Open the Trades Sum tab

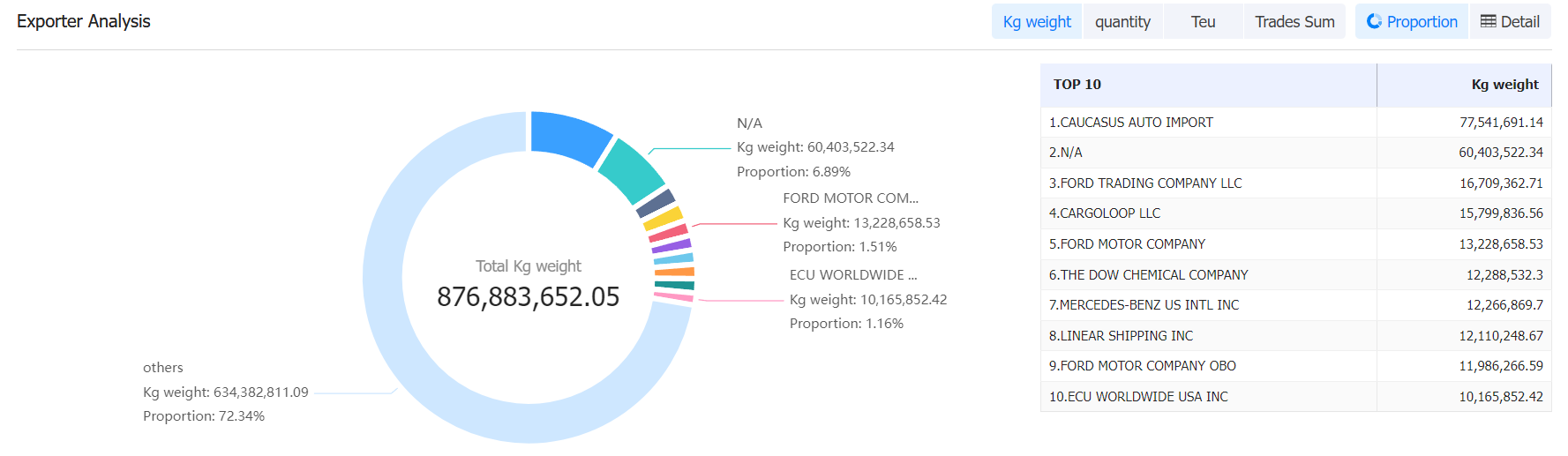coord(1294,22)
